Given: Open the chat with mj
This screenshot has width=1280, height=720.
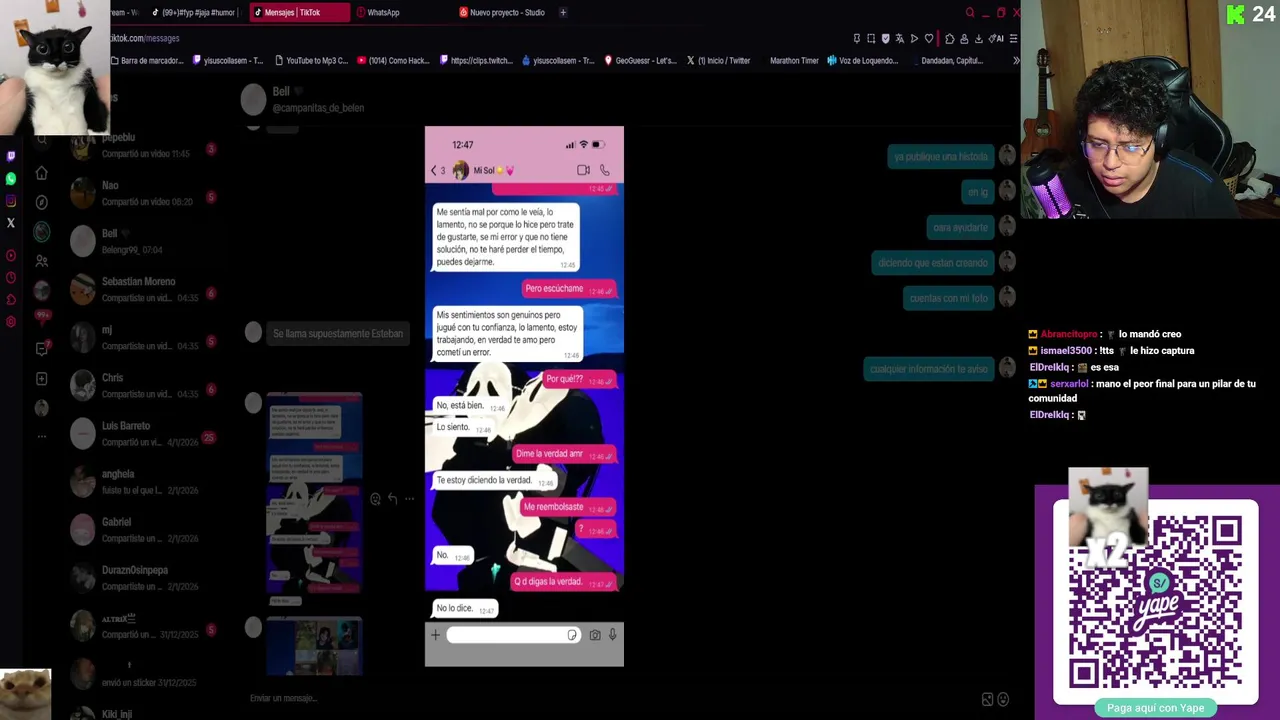Looking at the screenshot, I should 145,337.
